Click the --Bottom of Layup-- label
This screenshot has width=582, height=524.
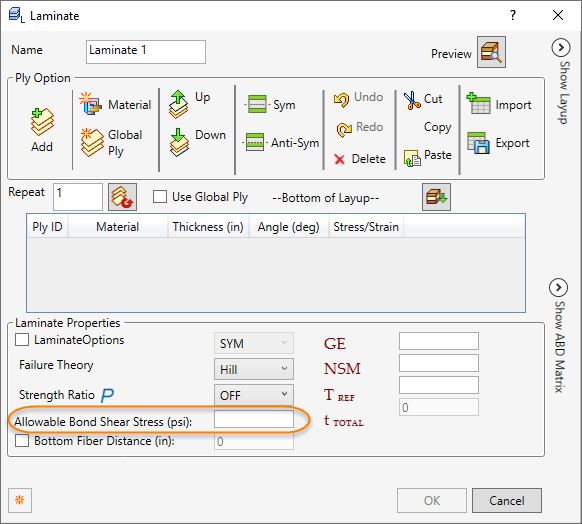click(326, 198)
